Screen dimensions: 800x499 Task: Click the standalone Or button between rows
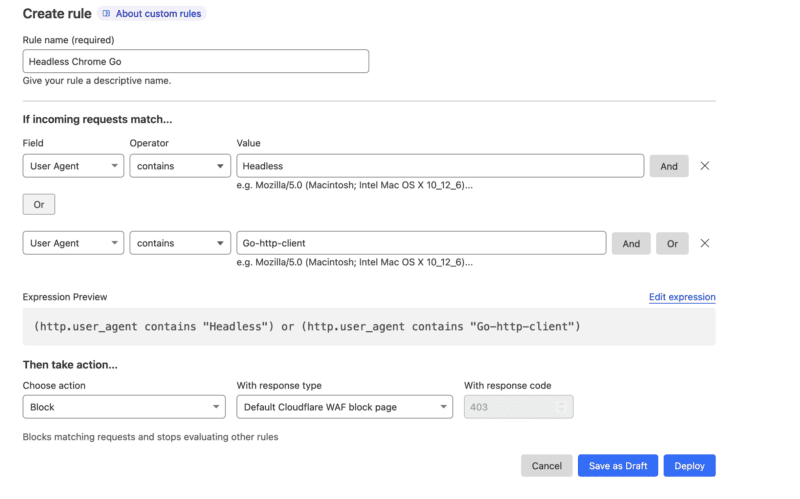tap(39, 204)
